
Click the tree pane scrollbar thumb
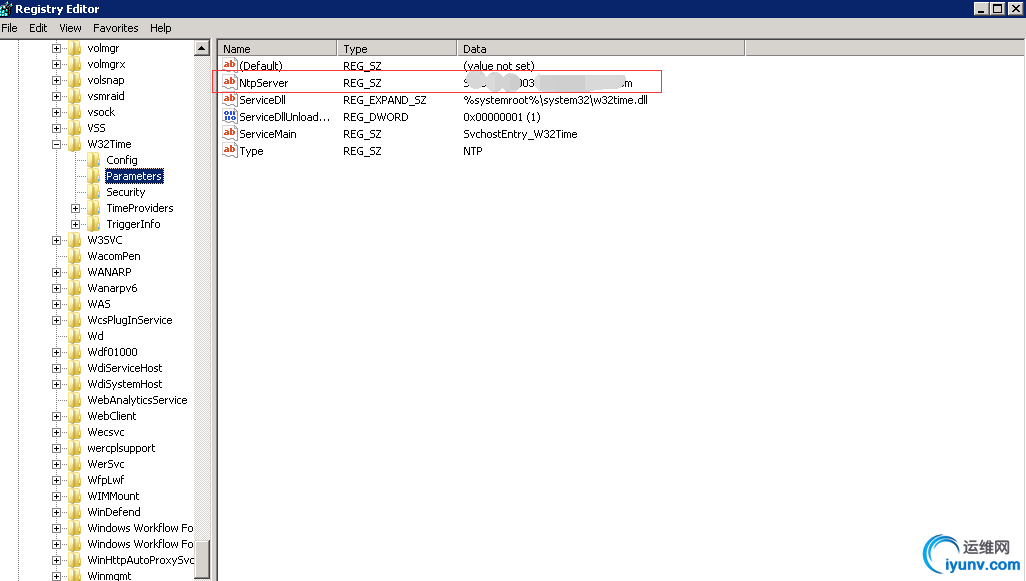pyautogui.click(x=202, y=558)
